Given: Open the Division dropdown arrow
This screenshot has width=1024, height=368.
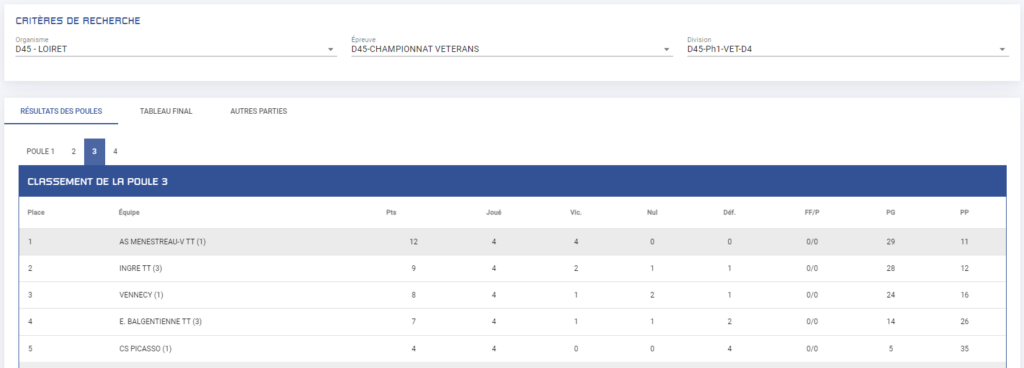Looking at the screenshot, I should [x=1002, y=50].
